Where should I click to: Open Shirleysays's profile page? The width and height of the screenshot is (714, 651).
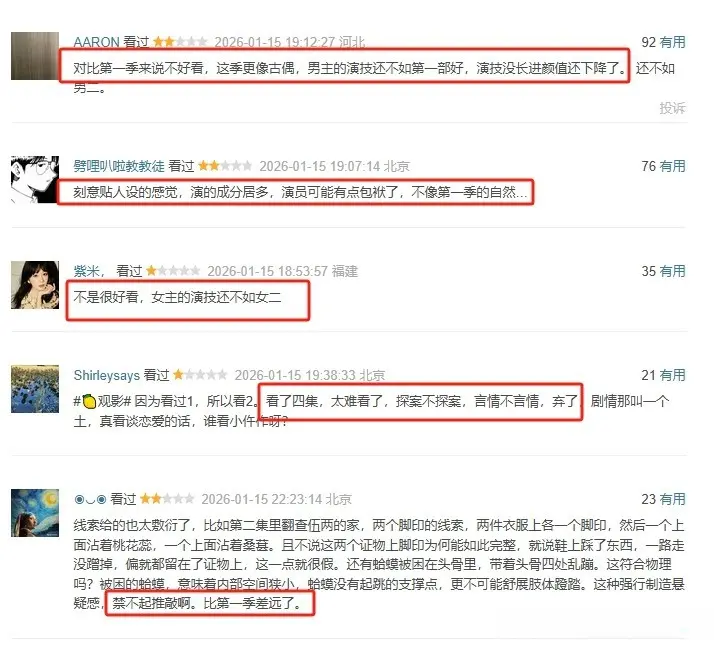click(x=107, y=375)
